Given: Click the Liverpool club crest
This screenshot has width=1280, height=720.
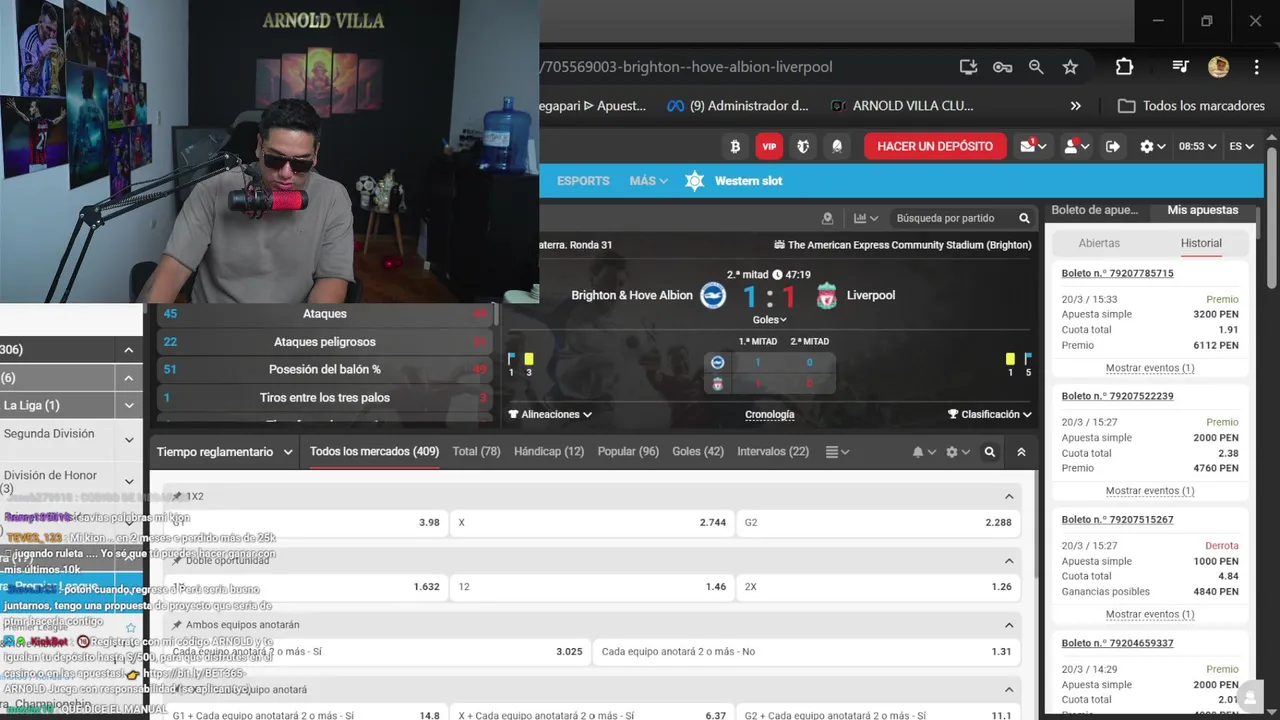Looking at the screenshot, I should coord(826,295).
